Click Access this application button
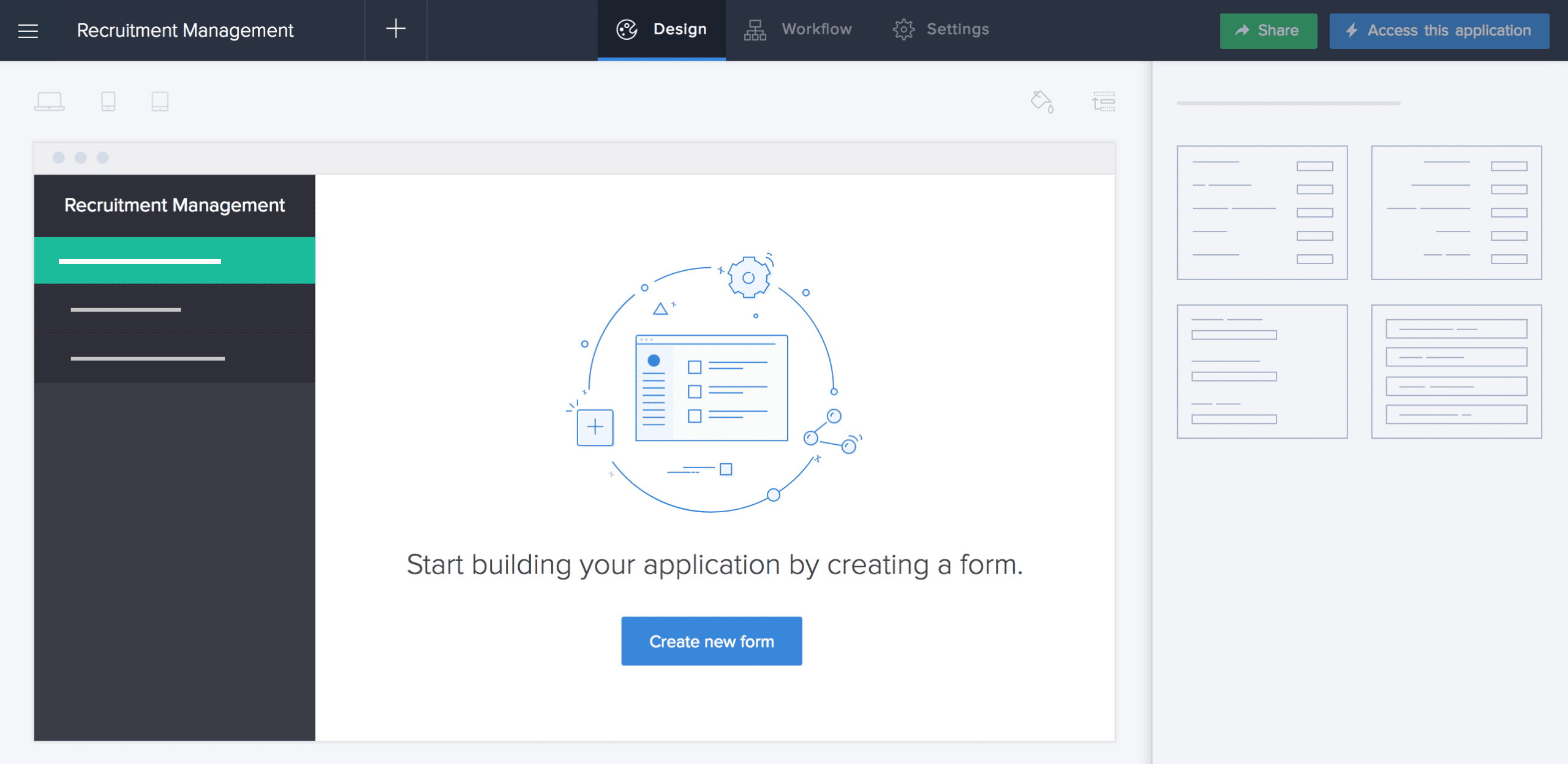 (x=1439, y=31)
